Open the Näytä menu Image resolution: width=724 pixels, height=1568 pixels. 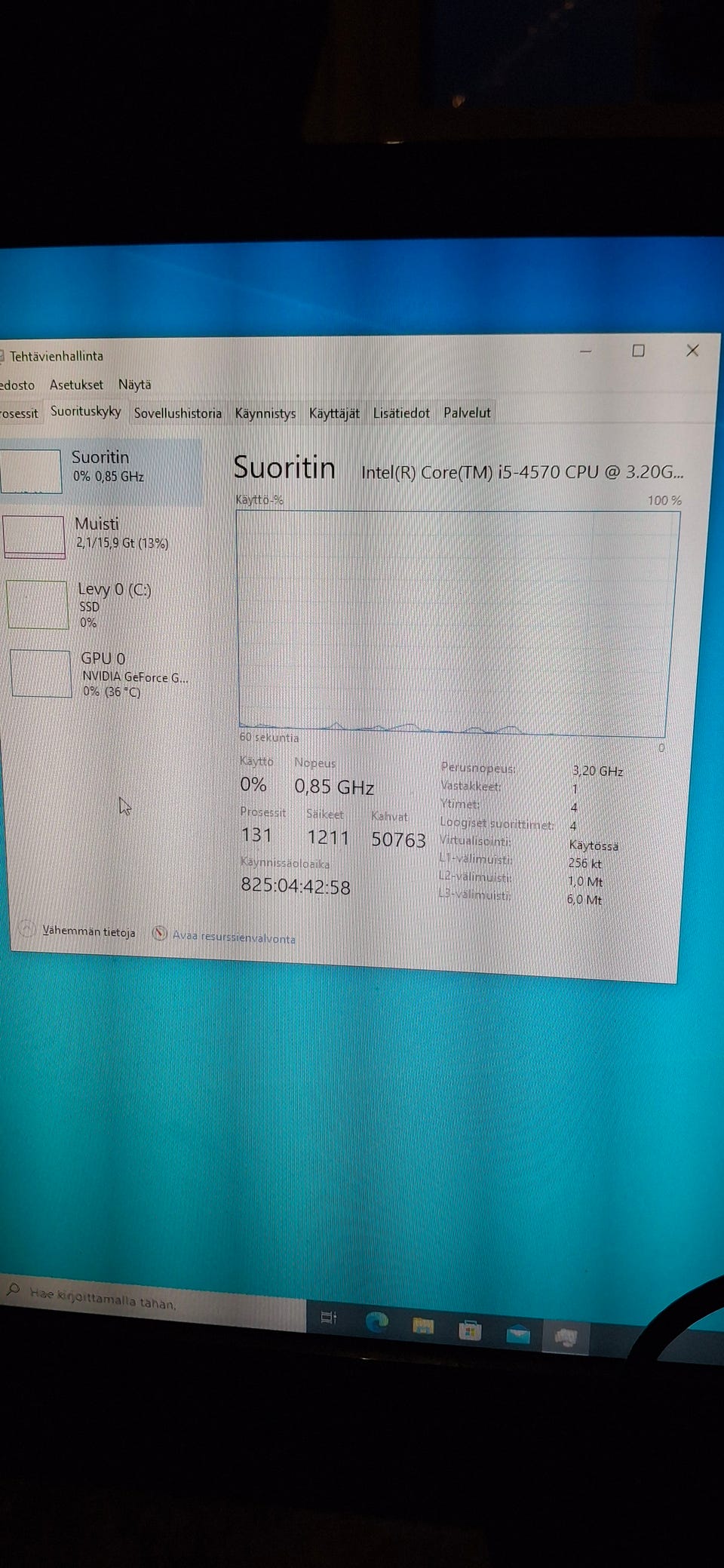[134, 385]
